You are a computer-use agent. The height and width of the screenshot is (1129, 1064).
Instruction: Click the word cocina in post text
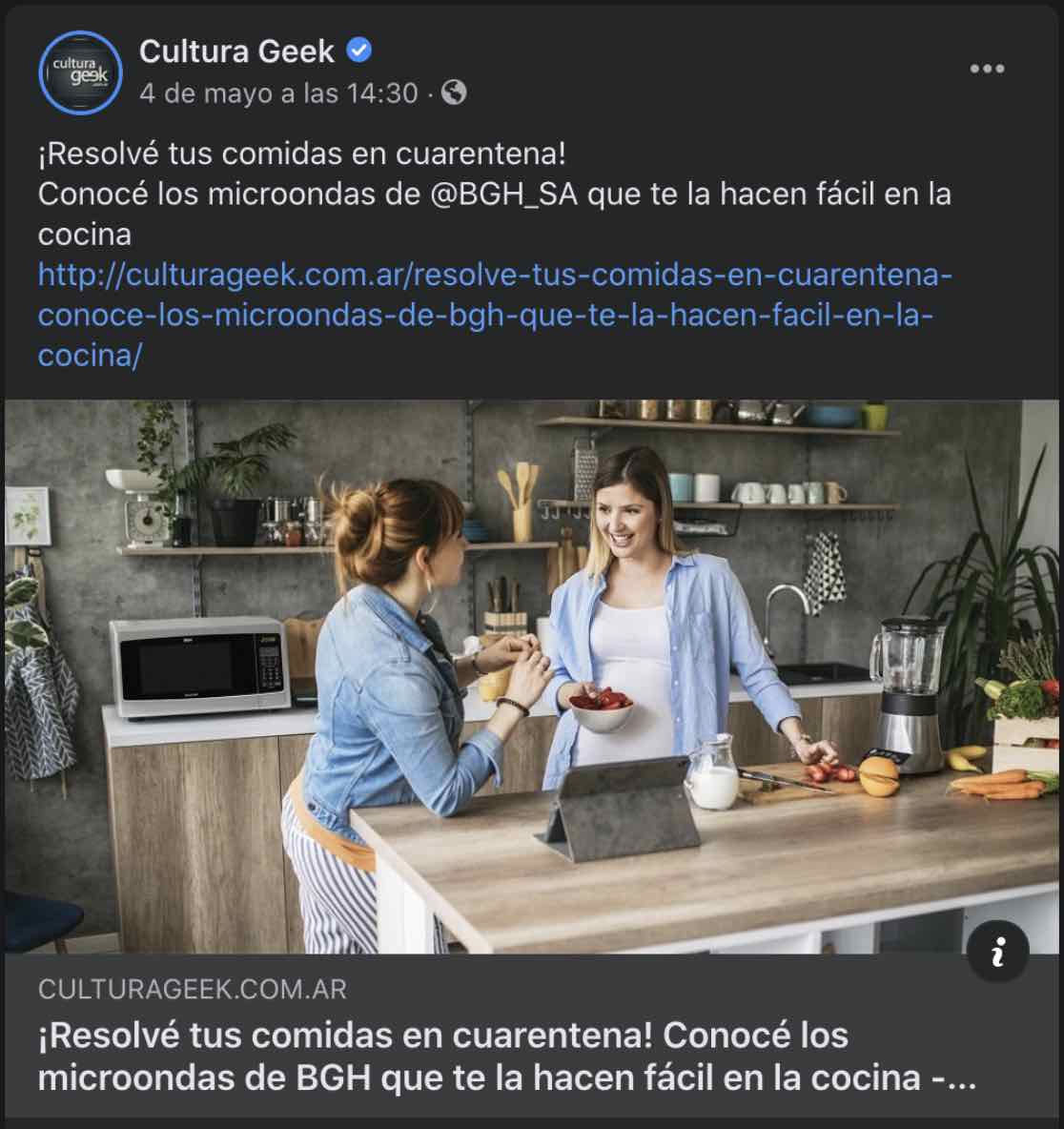point(84,235)
